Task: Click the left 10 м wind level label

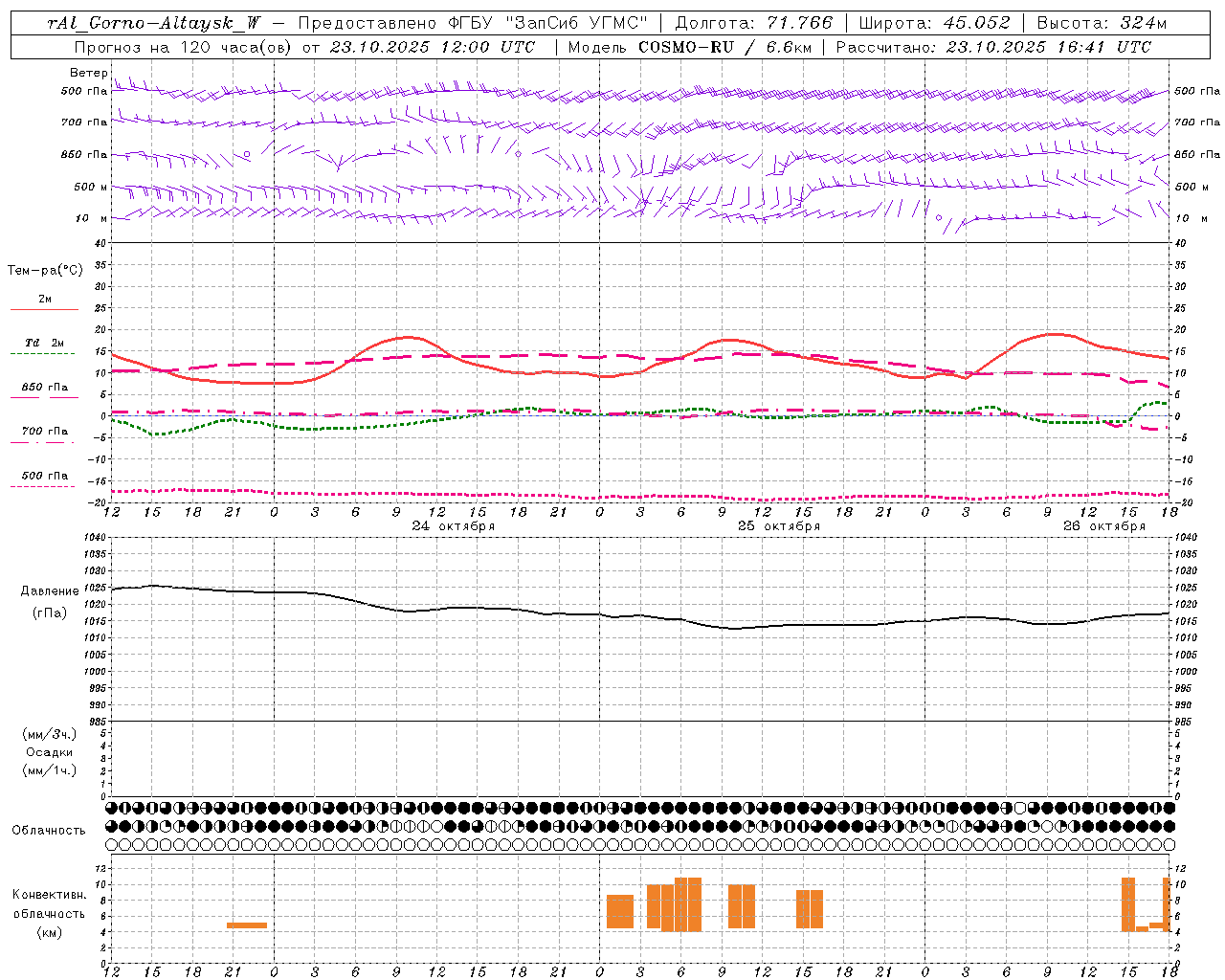Action: (92, 218)
